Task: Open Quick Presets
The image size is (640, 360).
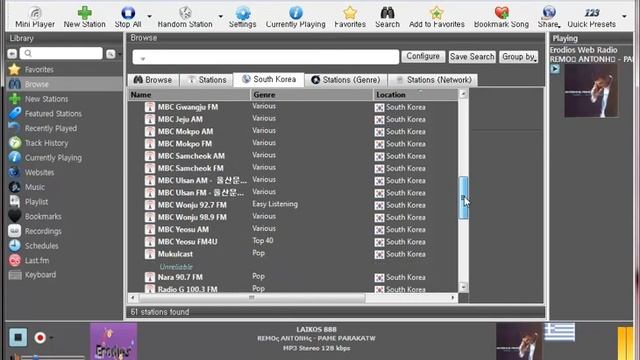Action: tap(591, 17)
